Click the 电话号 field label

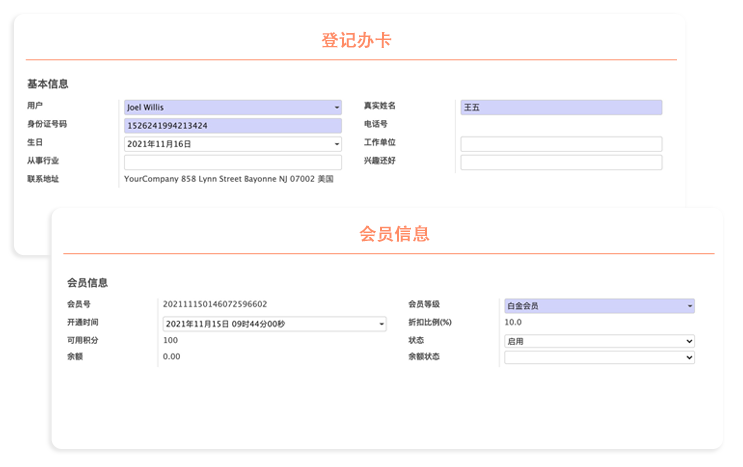[x=376, y=125]
